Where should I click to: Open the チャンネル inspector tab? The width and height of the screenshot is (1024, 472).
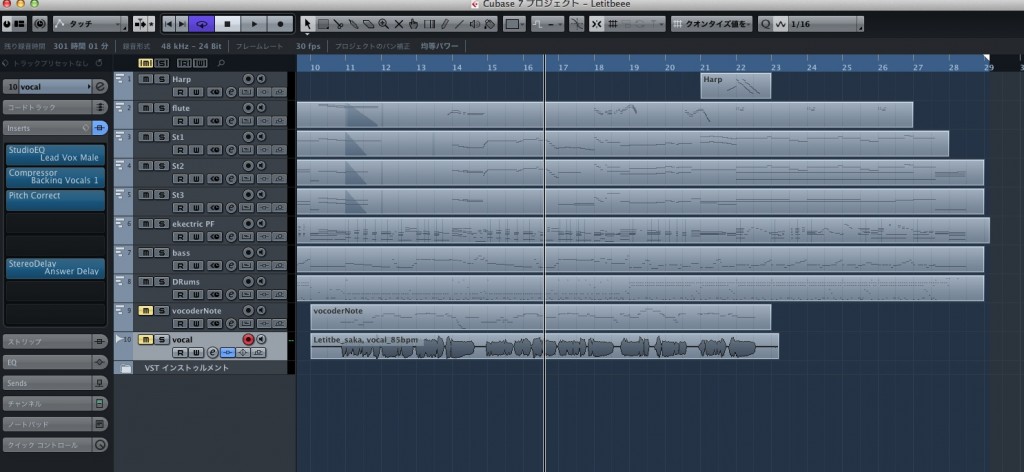[46, 404]
